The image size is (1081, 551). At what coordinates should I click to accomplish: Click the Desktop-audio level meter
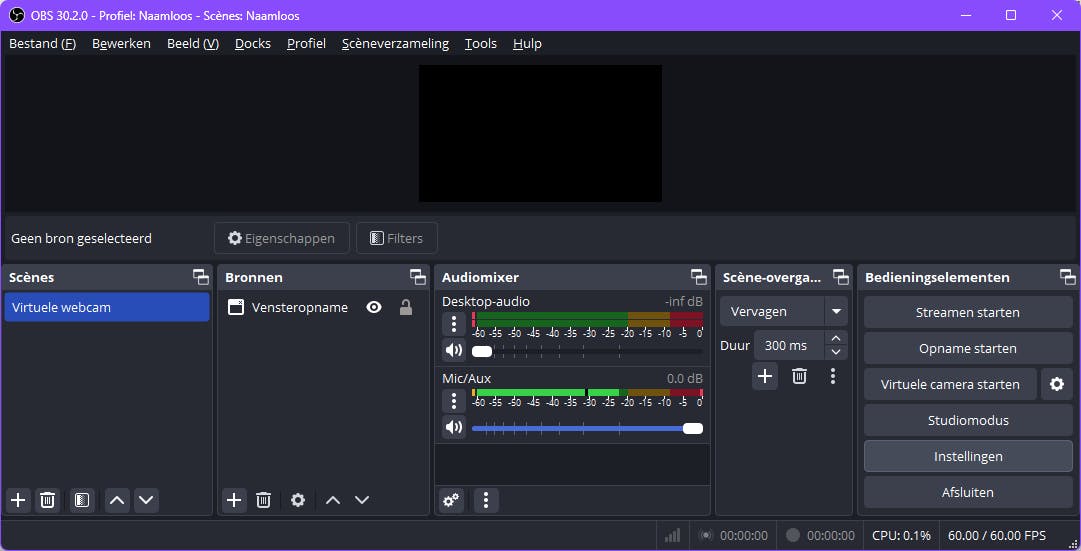coord(587,319)
